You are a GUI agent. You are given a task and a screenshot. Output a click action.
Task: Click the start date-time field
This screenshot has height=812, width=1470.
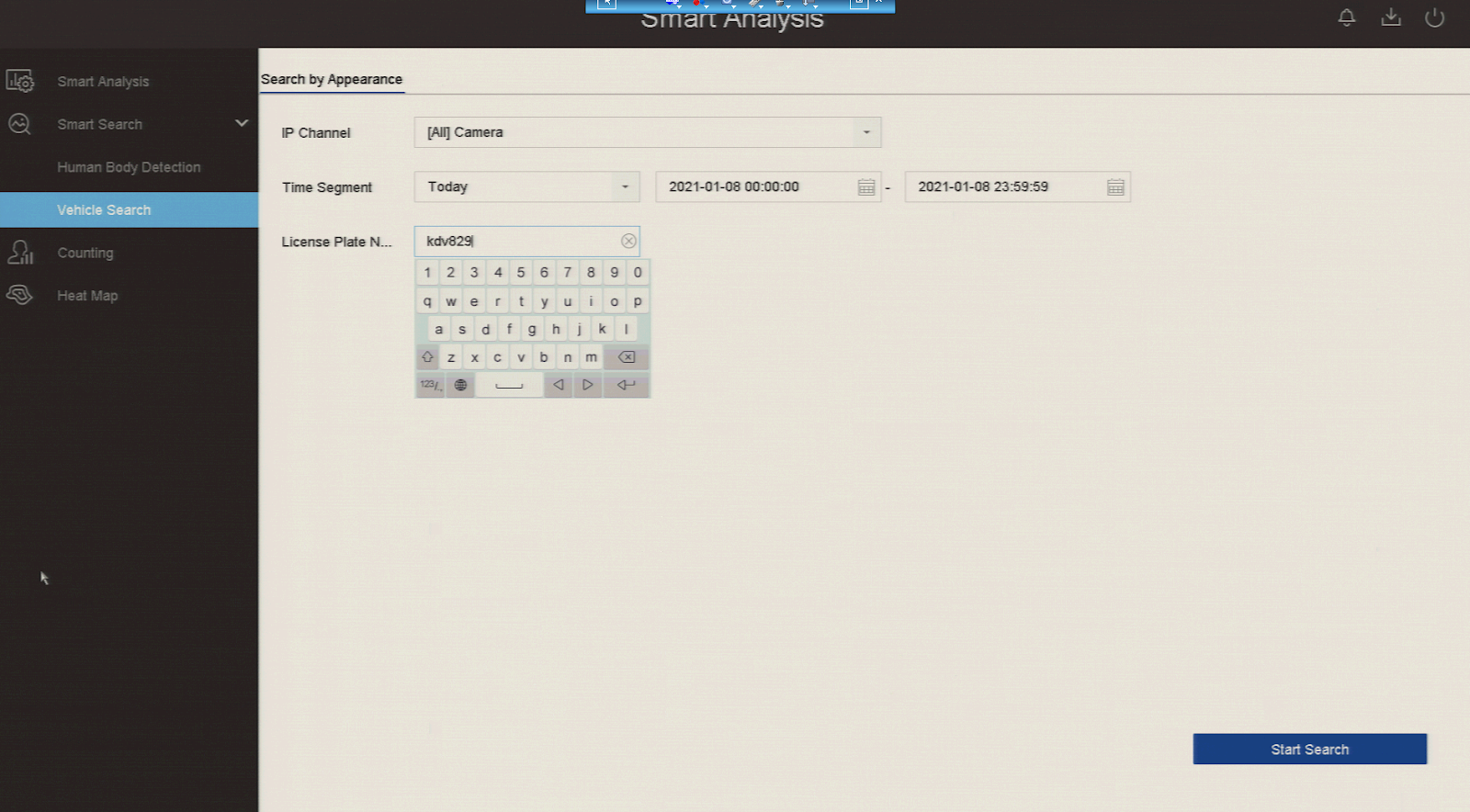[x=768, y=187]
